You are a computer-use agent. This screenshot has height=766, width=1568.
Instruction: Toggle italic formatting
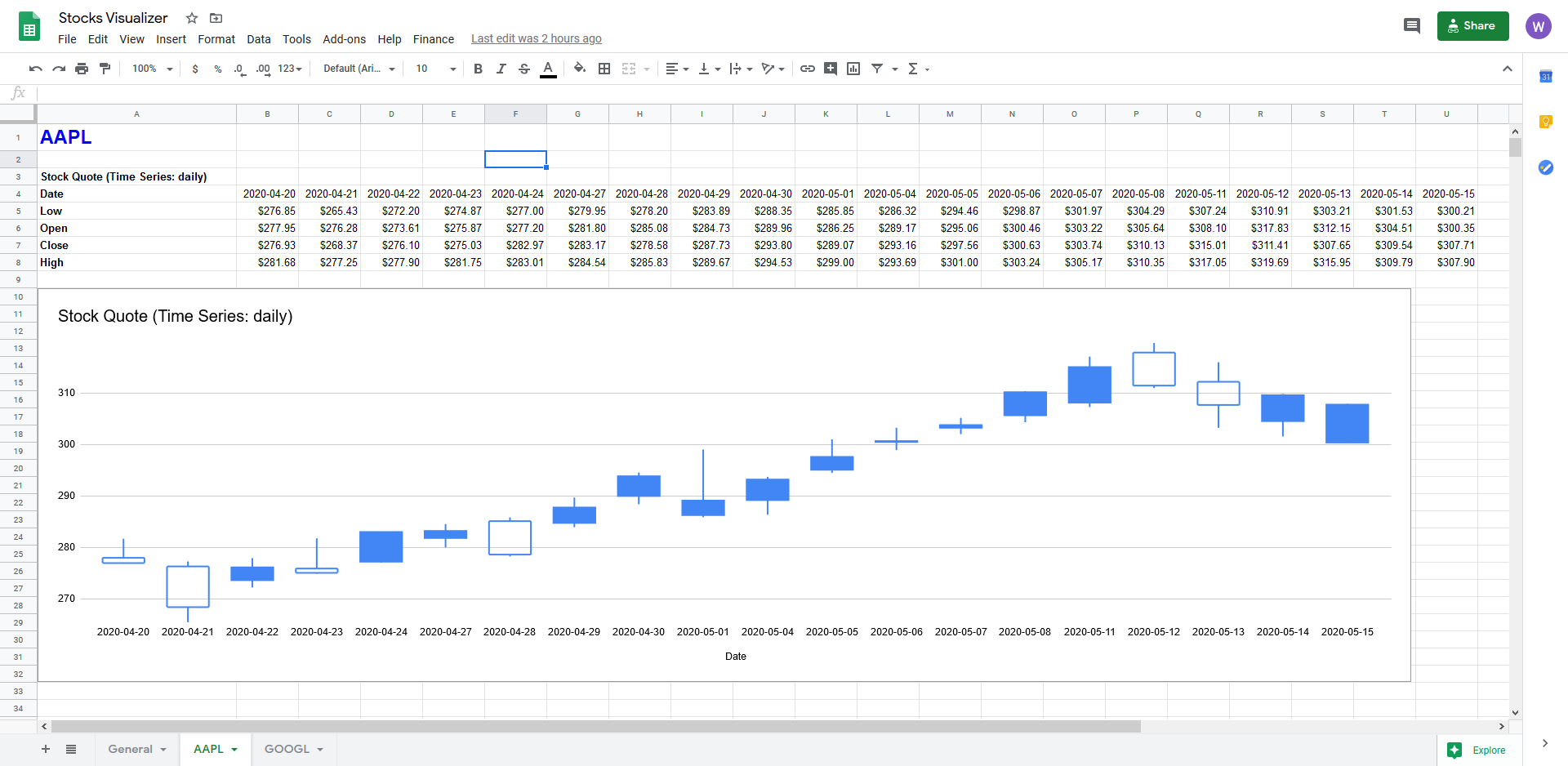point(501,69)
